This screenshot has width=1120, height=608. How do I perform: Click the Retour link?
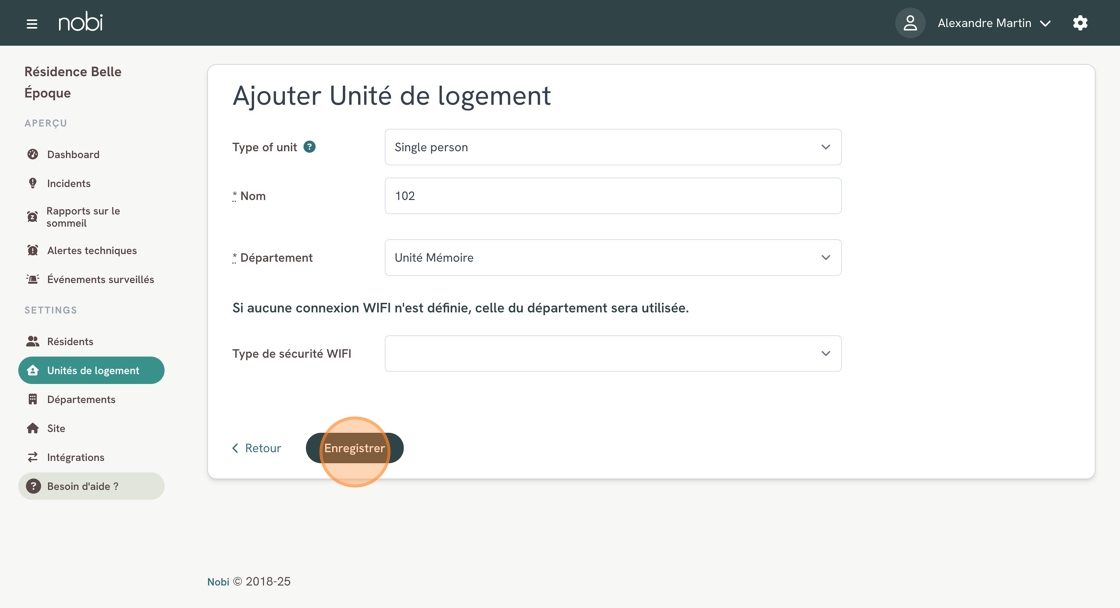click(x=256, y=448)
